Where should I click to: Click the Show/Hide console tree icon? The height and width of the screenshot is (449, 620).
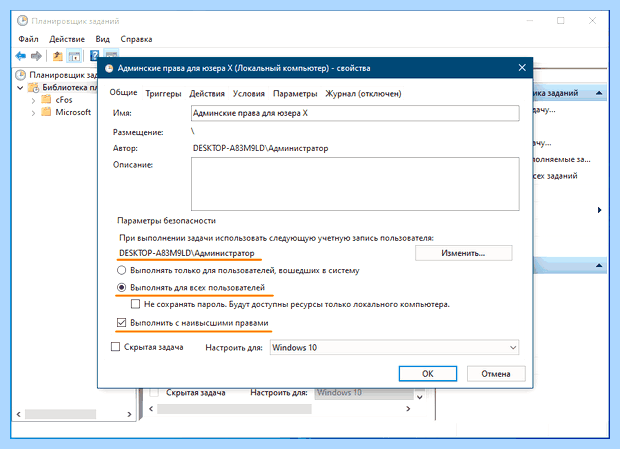[x=74, y=56]
